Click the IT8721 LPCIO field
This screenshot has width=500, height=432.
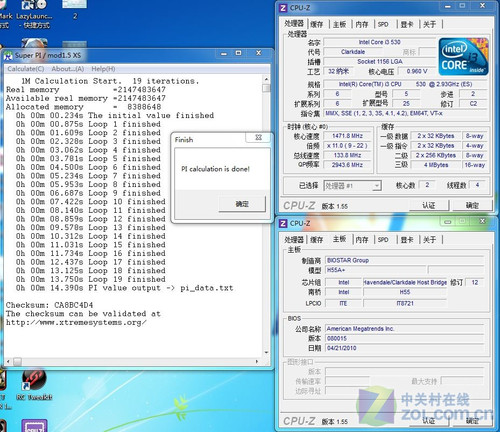pyautogui.click(x=405, y=303)
